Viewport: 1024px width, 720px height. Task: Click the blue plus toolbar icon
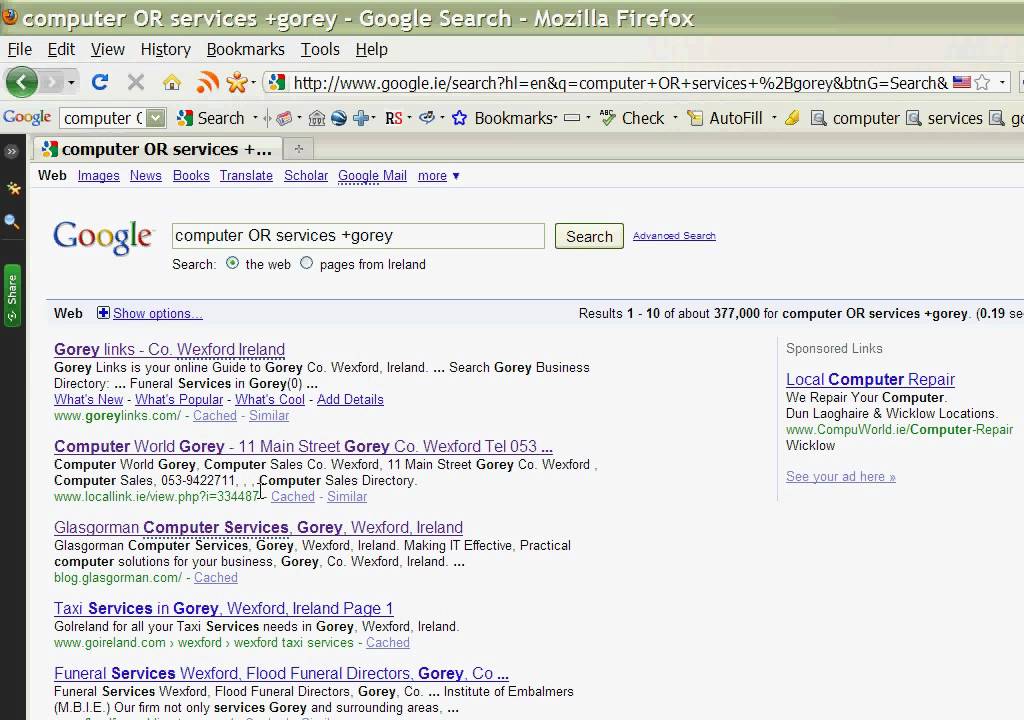360,118
